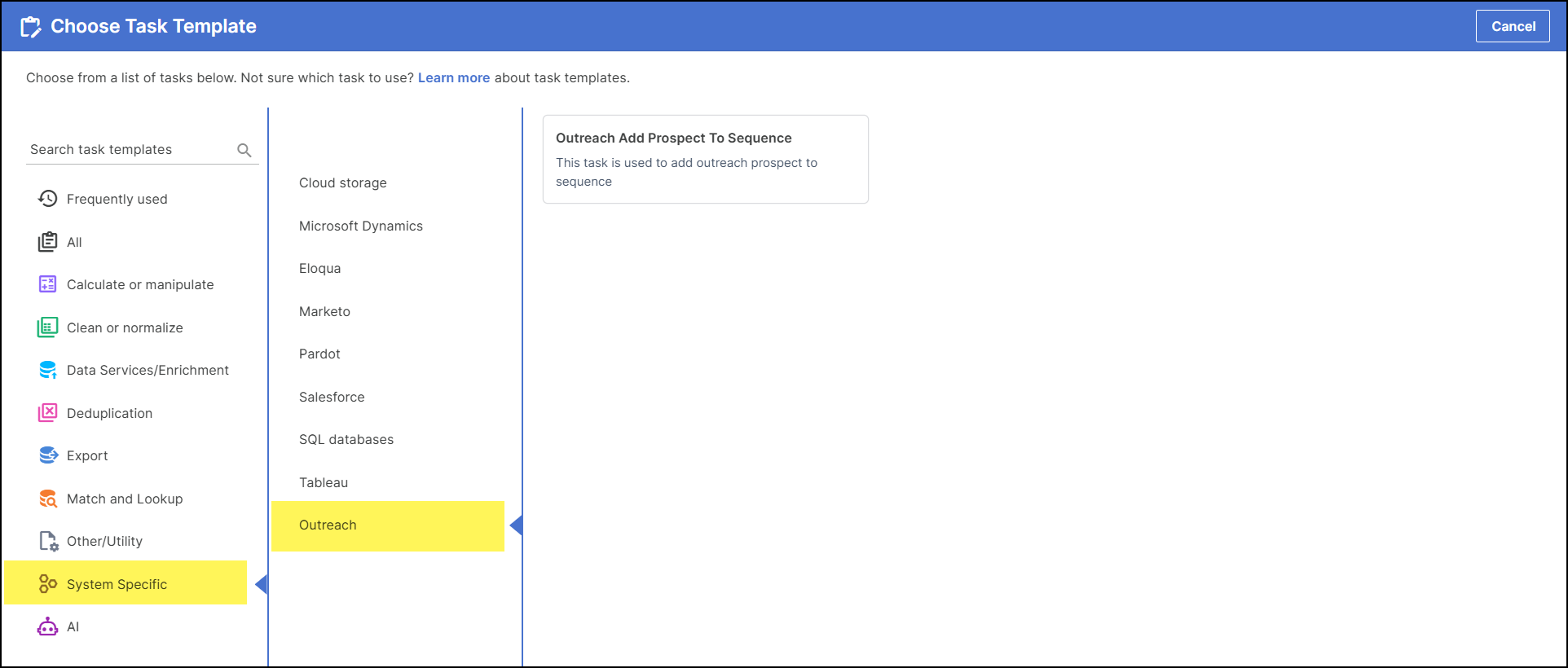Click the System Specific icon
The image size is (1568, 668).
point(48,584)
